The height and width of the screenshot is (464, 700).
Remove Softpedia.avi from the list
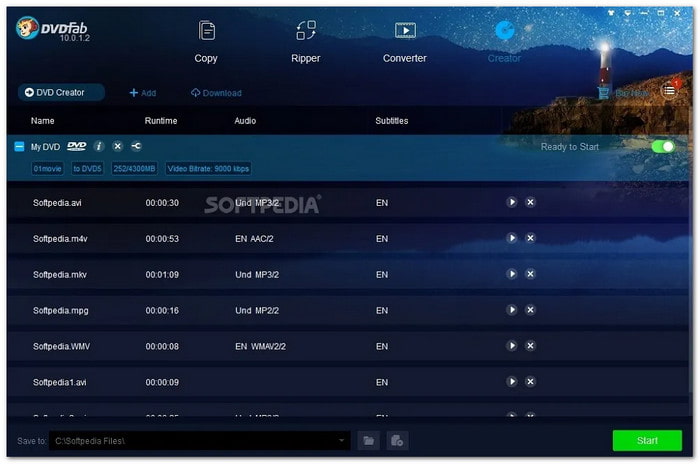[x=530, y=202]
